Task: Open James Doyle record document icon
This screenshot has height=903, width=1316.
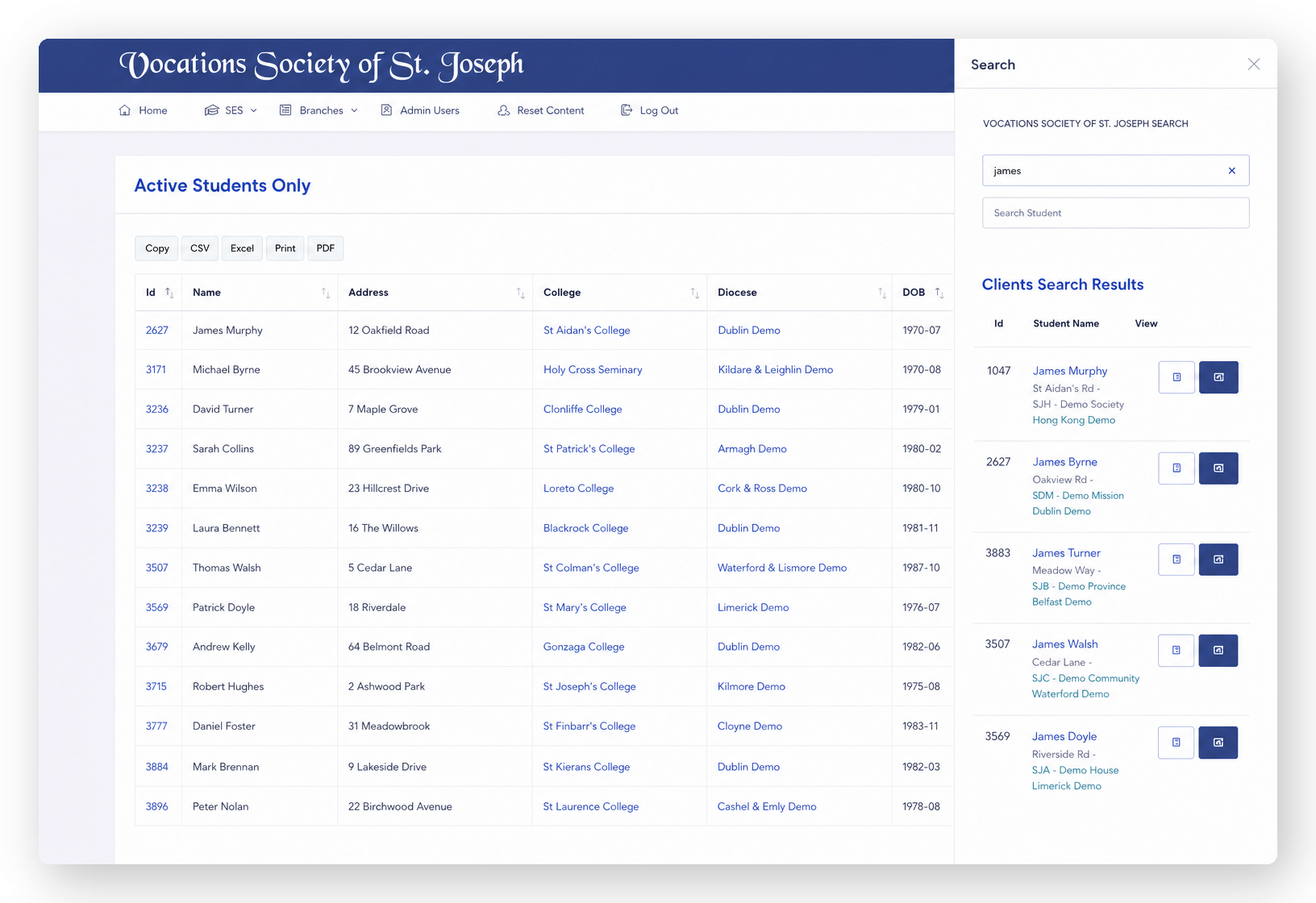Action: coord(1176,743)
